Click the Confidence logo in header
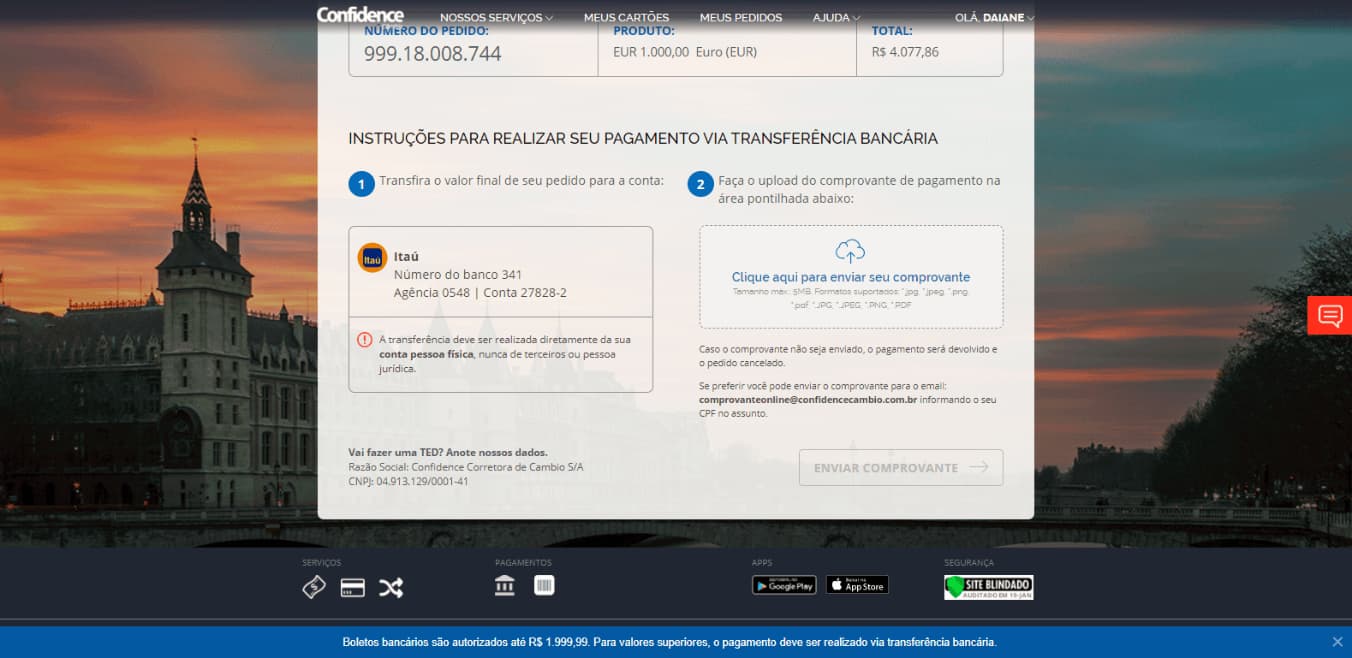The image size is (1352, 658). (x=360, y=15)
